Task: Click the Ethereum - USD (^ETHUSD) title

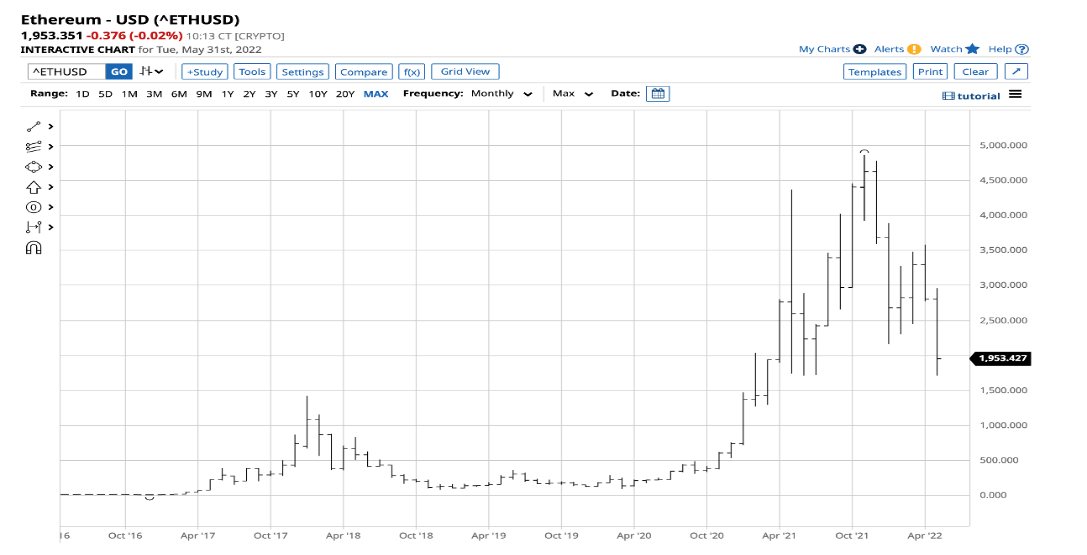Action: [130, 19]
